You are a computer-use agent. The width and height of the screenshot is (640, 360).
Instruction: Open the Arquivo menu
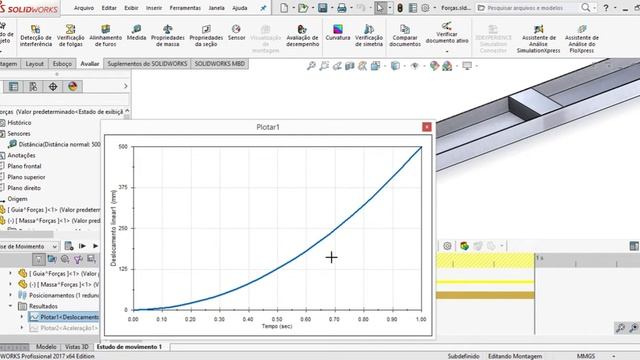[84, 8]
